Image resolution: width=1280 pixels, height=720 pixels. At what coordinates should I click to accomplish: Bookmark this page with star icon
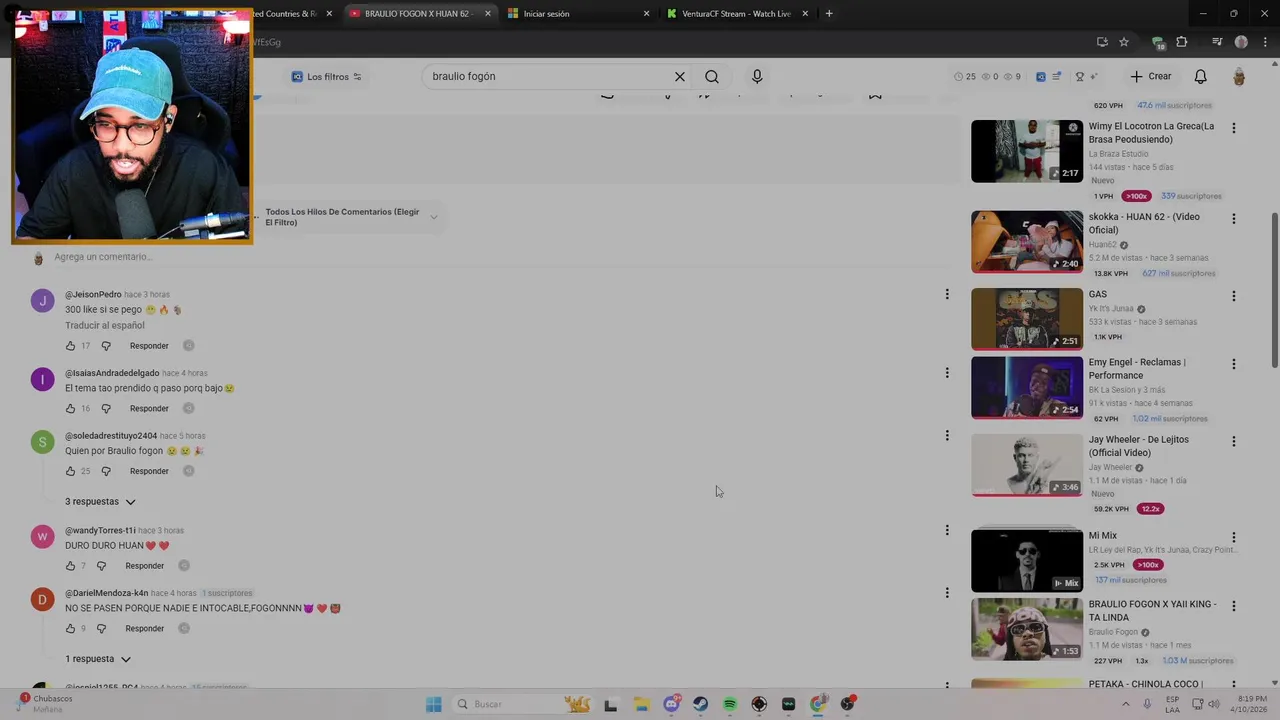(x=1124, y=42)
